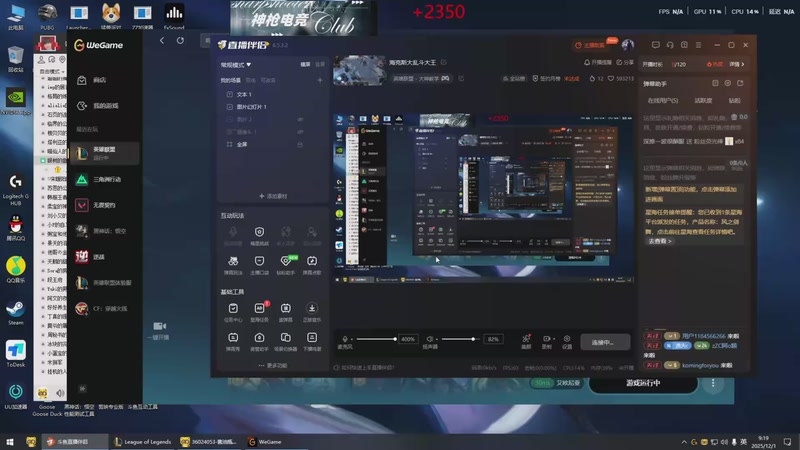The height and width of the screenshot is (450, 800).
Task: Open 星海任务 AD icon with red badge
Action: tap(259, 308)
